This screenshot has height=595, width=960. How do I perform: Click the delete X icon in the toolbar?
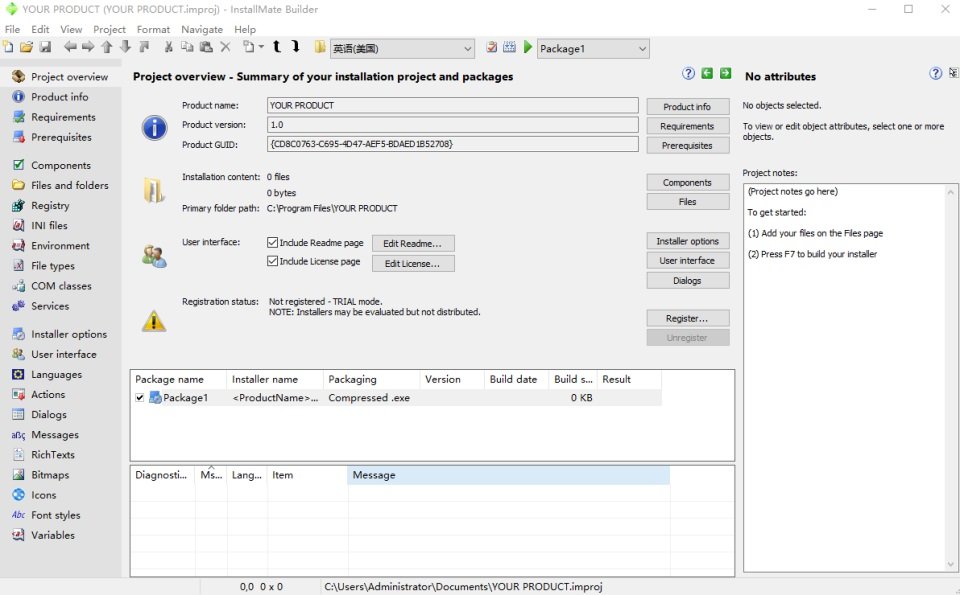[x=225, y=47]
